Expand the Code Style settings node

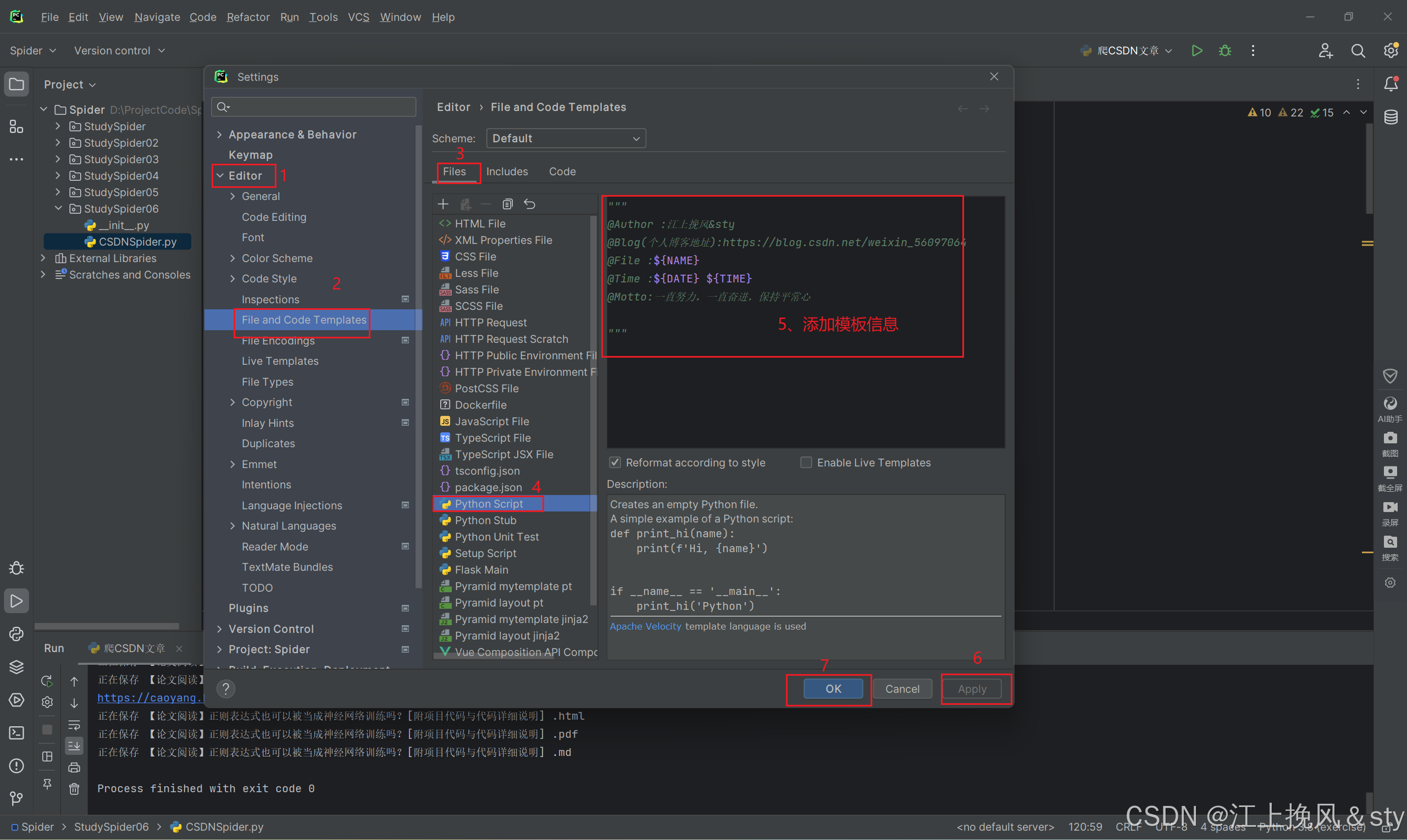coord(232,279)
